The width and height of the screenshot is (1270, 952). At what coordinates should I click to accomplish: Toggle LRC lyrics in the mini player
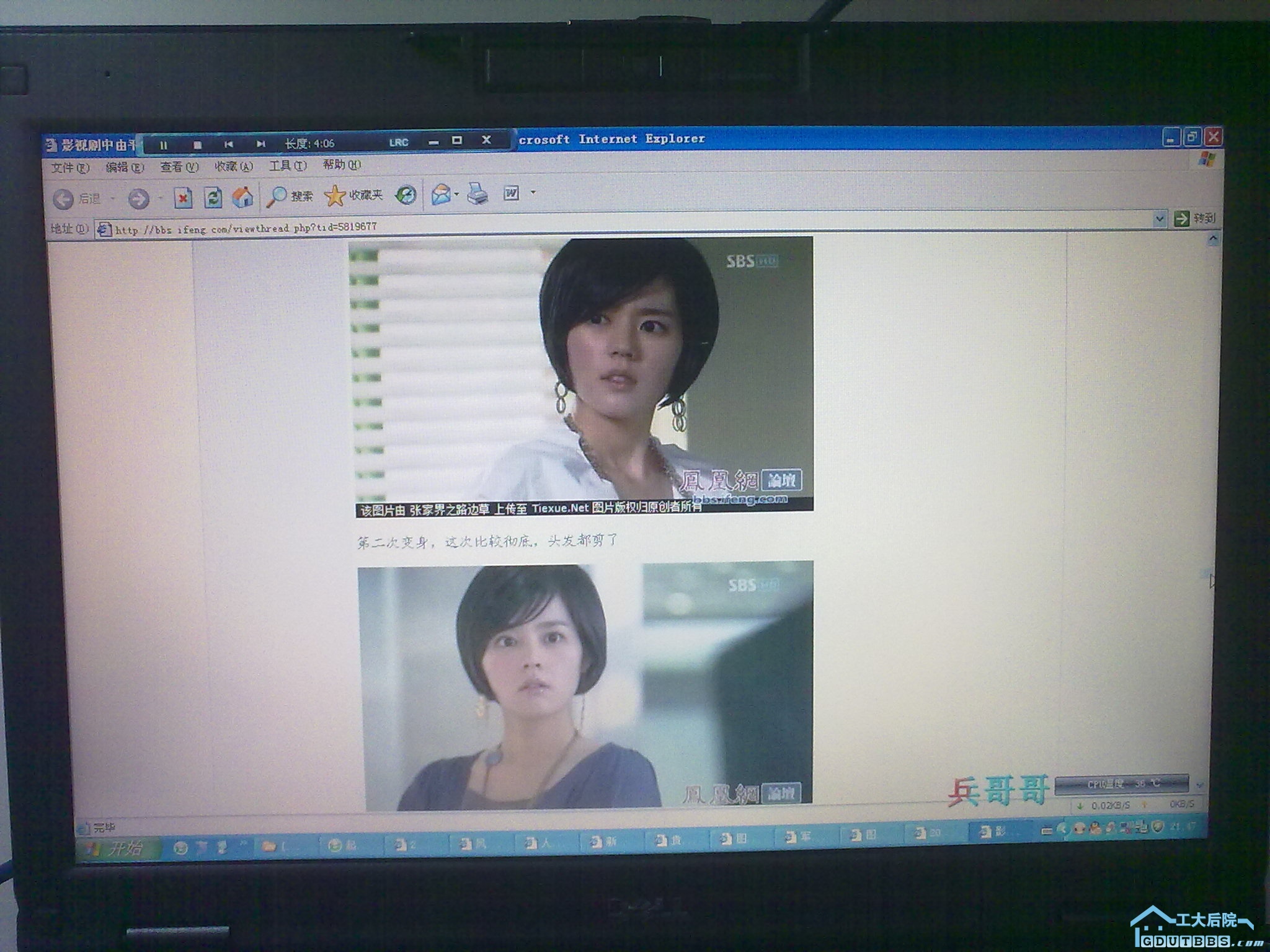[x=399, y=142]
